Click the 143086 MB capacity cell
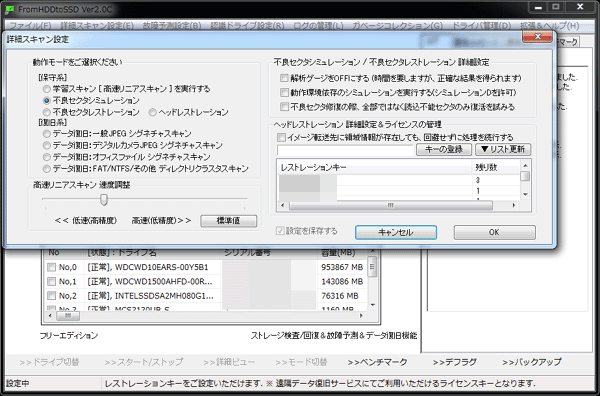 pyautogui.click(x=342, y=282)
